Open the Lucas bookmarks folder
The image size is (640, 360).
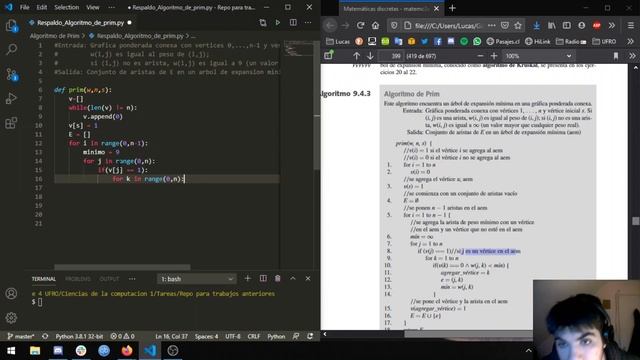pos(338,41)
